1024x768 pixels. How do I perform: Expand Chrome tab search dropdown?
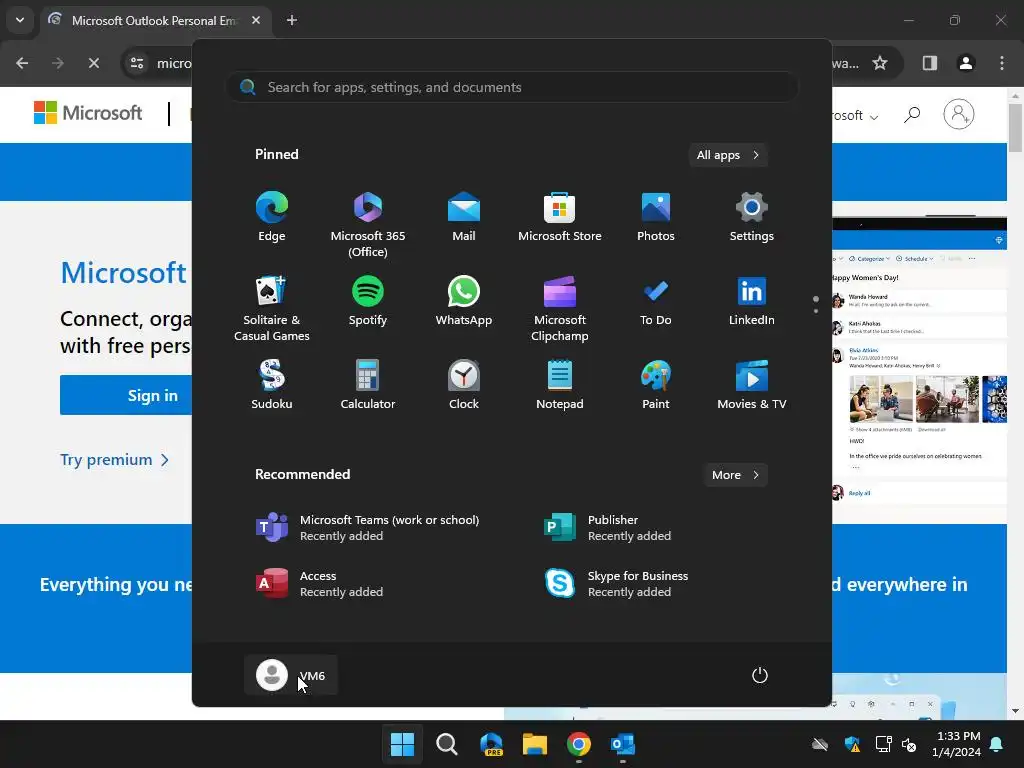20,20
